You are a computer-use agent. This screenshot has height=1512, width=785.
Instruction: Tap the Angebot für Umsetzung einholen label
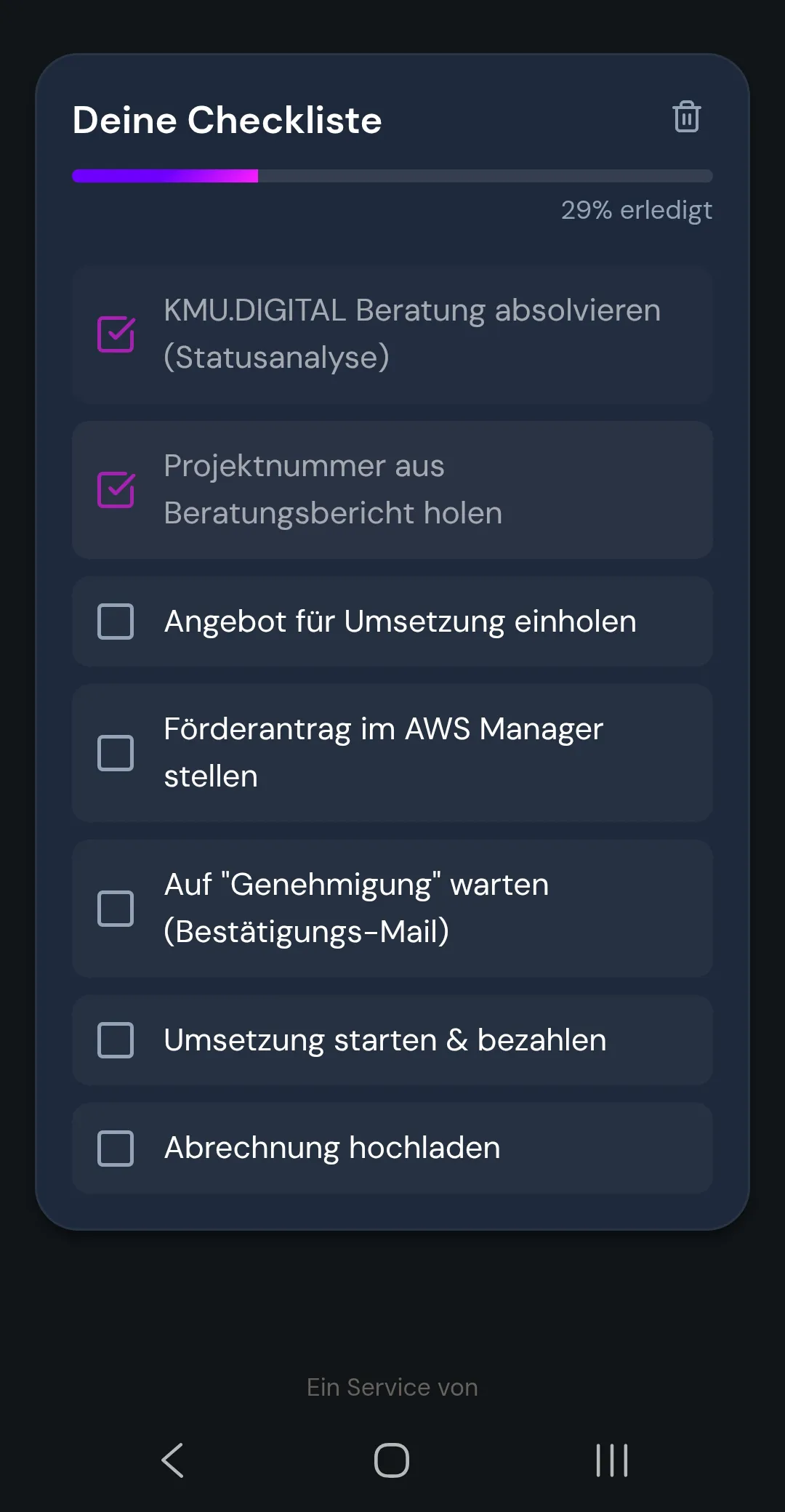[x=400, y=622]
